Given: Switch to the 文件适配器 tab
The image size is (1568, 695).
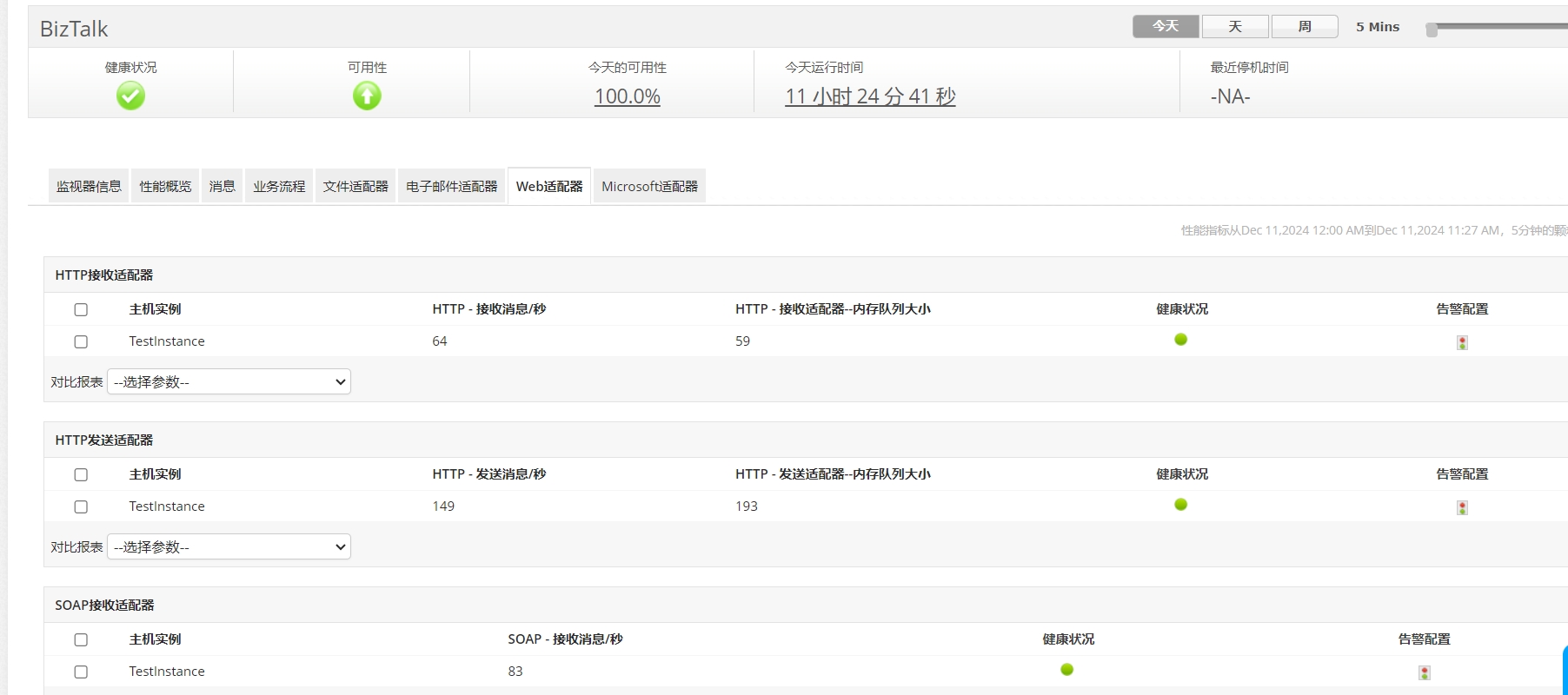Looking at the screenshot, I should tap(355, 186).
